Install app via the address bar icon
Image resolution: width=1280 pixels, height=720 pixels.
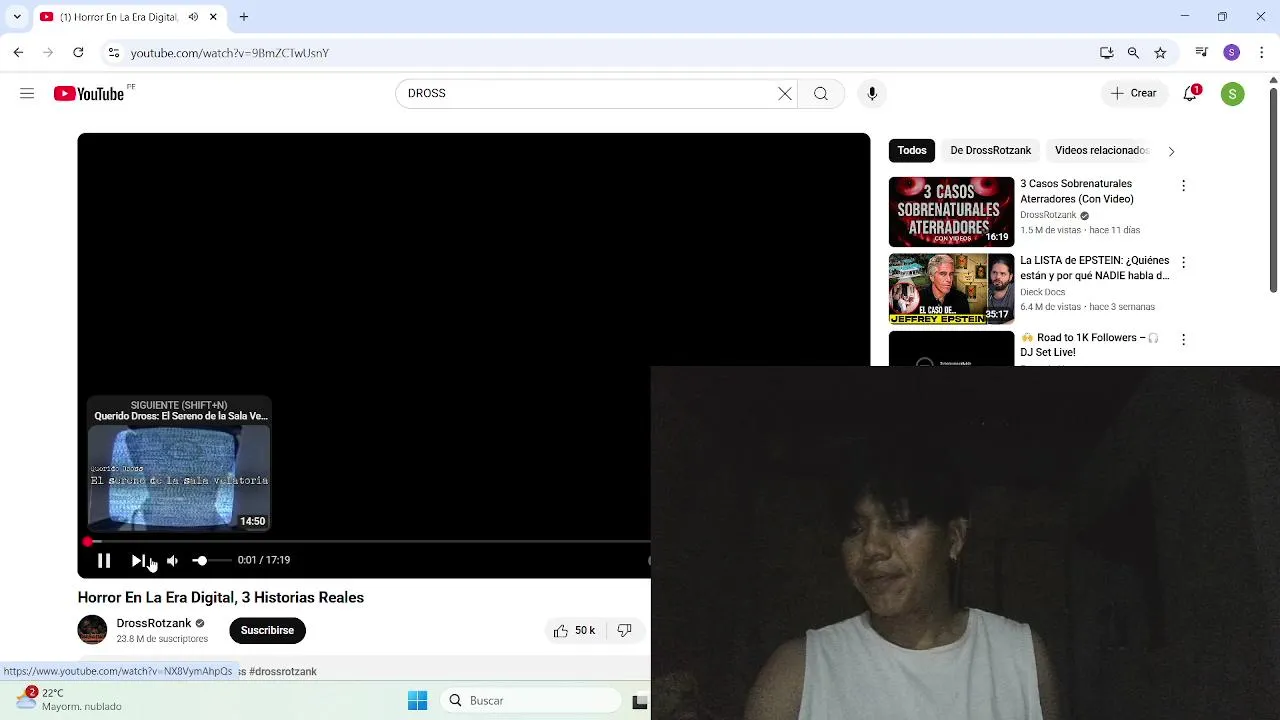[x=1106, y=53]
